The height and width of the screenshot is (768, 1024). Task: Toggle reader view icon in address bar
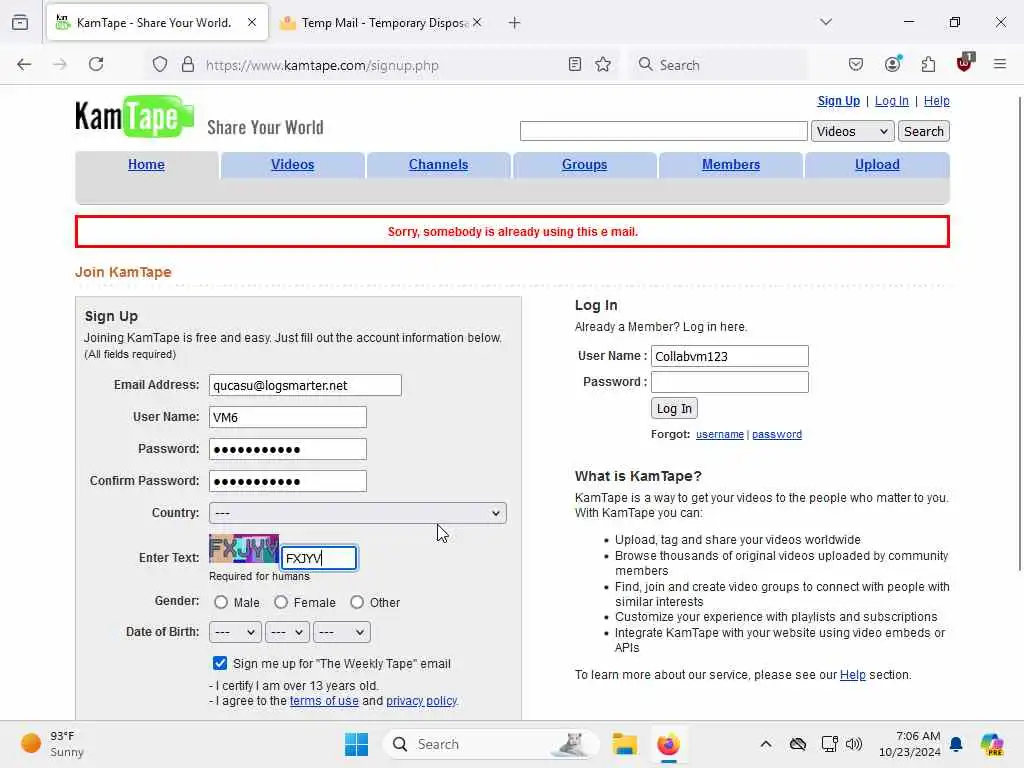point(575,65)
